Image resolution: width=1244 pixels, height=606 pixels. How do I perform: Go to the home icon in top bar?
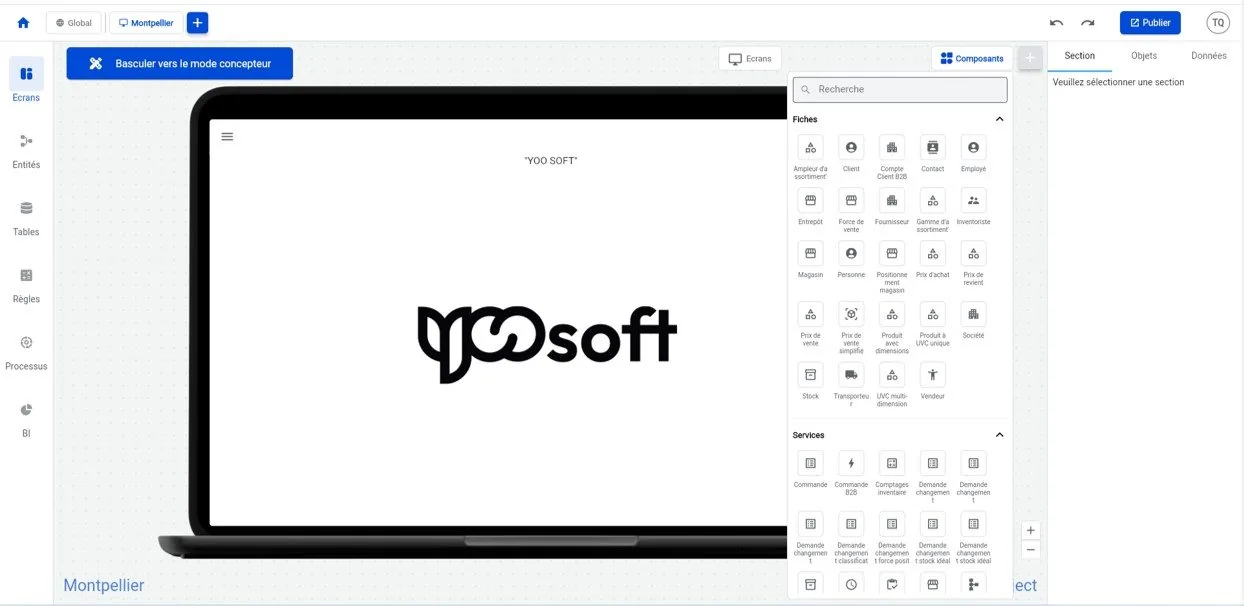click(23, 23)
